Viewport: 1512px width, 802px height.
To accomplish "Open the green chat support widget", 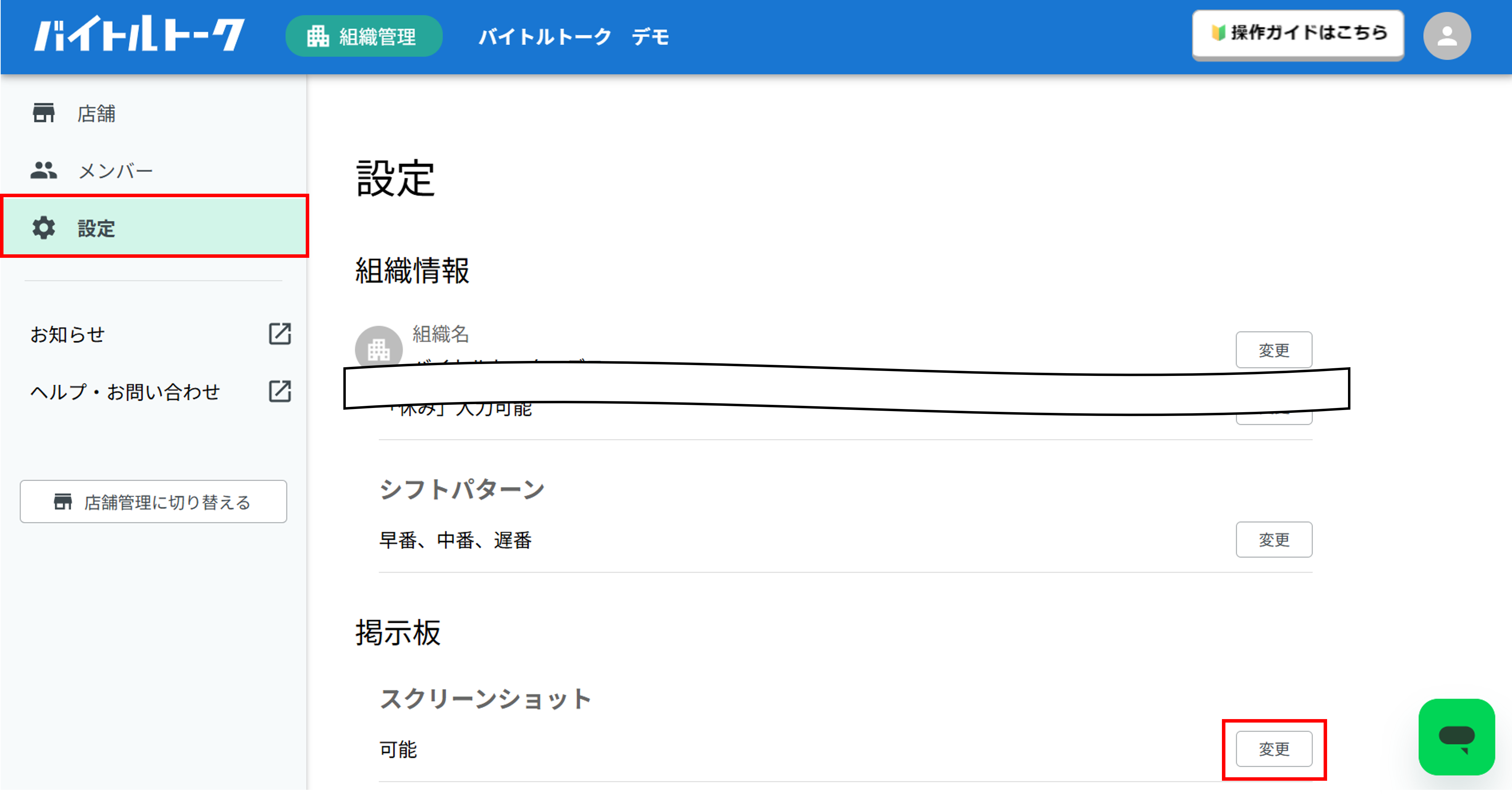I will coord(1456,738).
